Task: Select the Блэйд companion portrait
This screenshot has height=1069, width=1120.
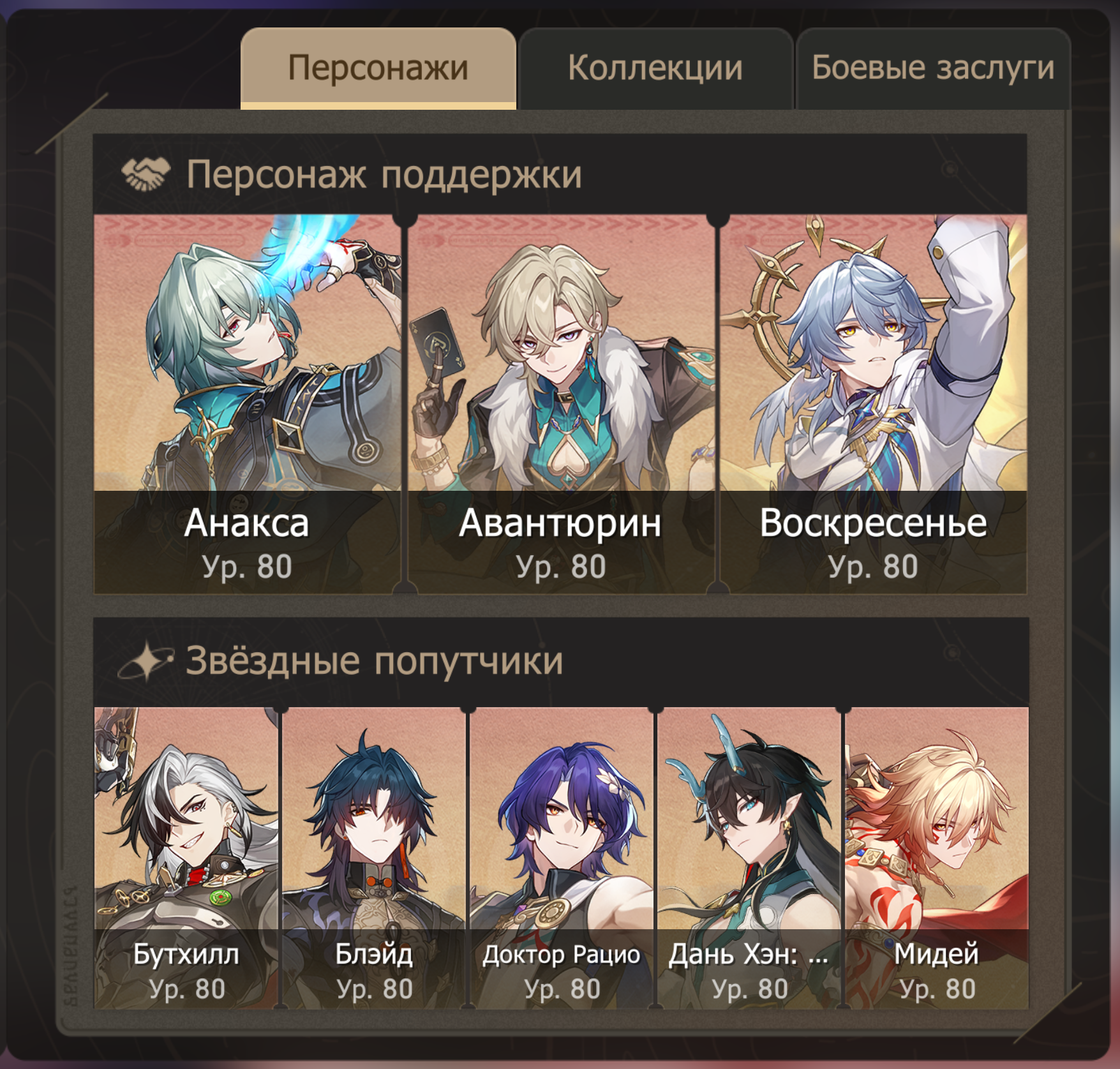Action: tap(374, 857)
